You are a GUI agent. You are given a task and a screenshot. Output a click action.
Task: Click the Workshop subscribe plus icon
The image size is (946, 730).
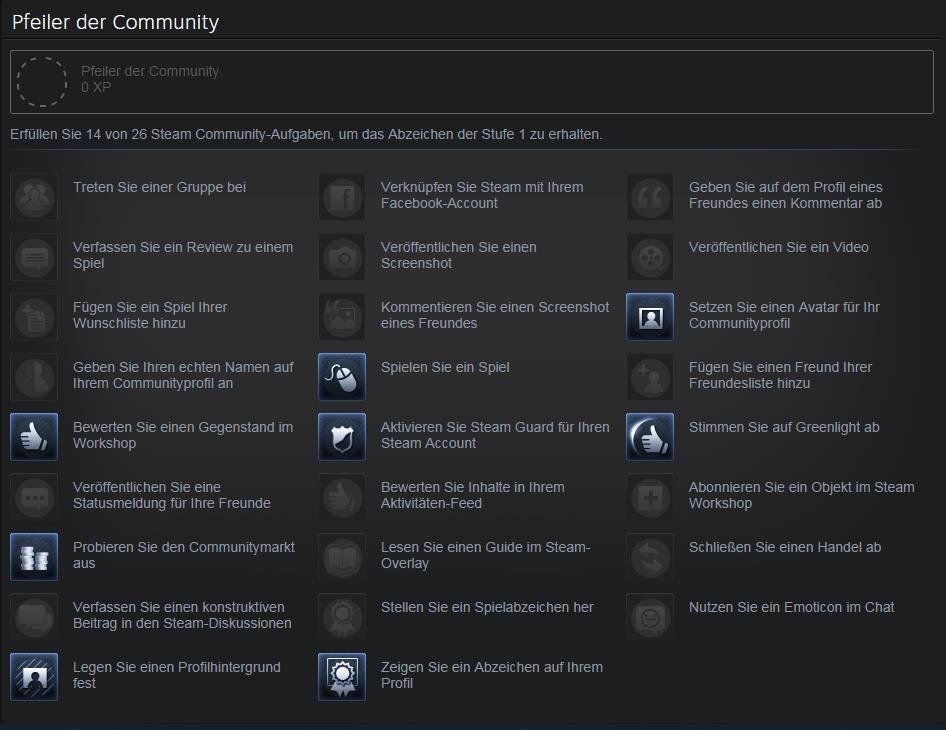point(650,497)
